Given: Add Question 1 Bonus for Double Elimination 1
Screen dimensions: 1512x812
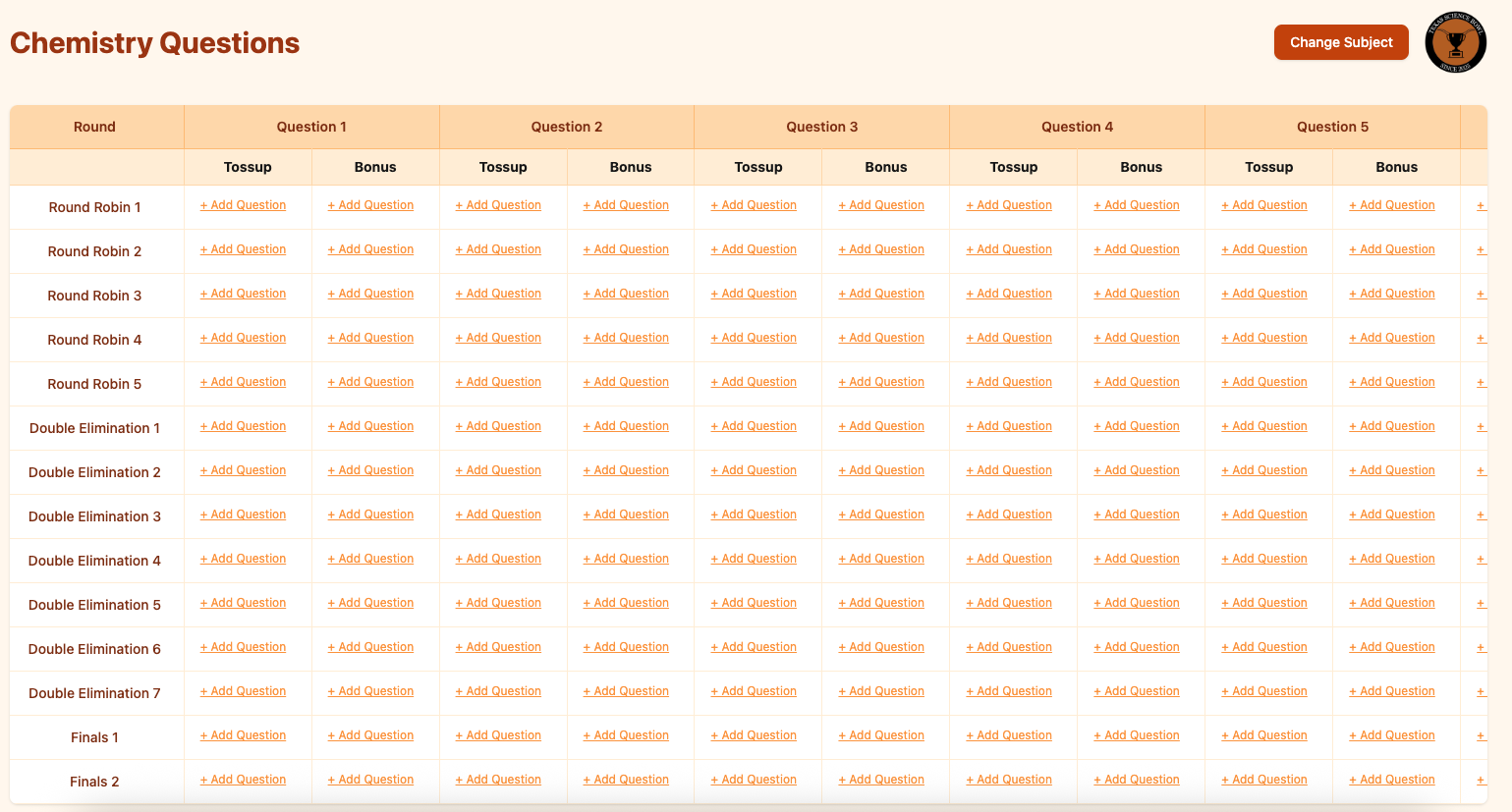Looking at the screenshot, I should point(370,426).
